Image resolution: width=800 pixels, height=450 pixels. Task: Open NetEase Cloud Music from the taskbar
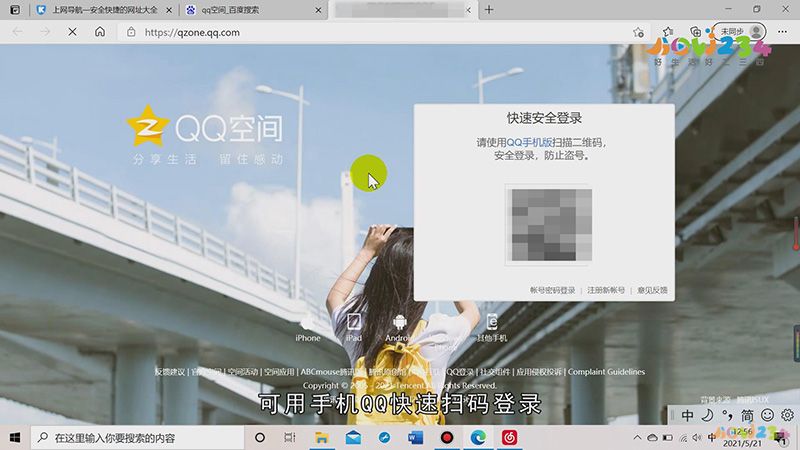[x=509, y=438]
